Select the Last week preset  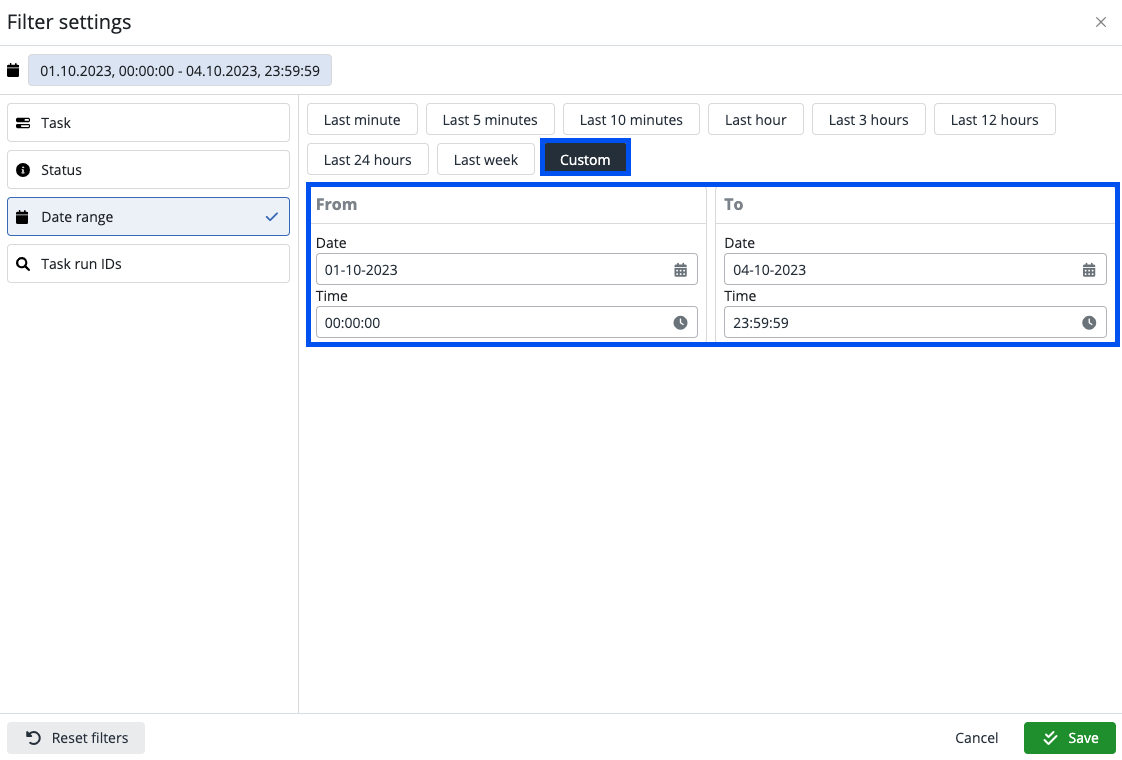click(x=486, y=160)
